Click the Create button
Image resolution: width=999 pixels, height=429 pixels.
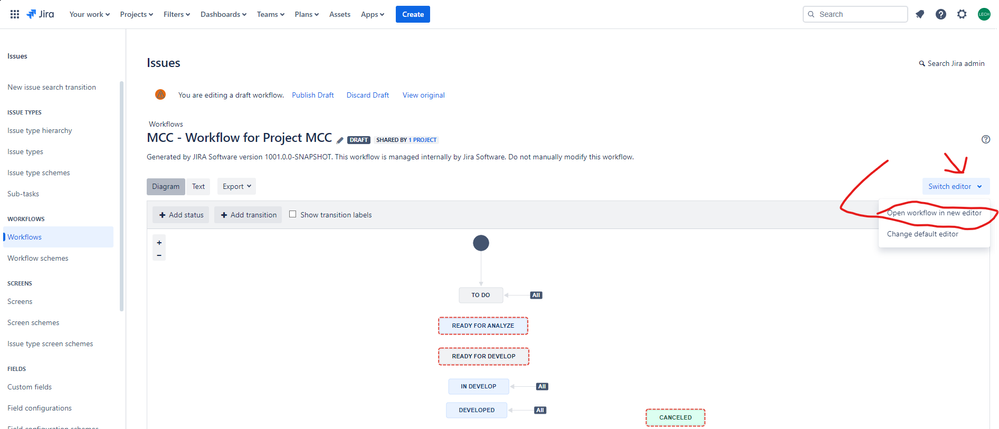coord(413,14)
